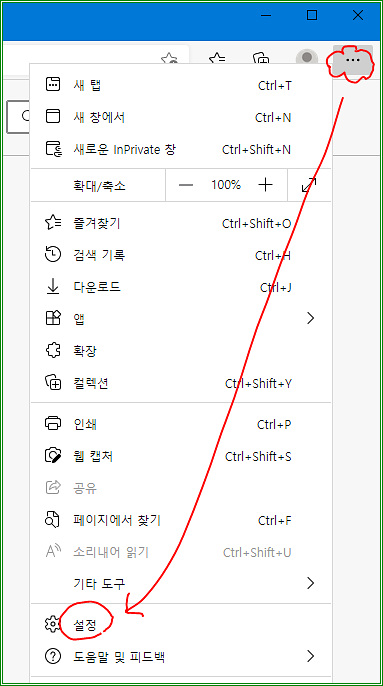Select the 새 창에서 menu item
The height and width of the screenshot is (686, 383).
(x=180, y=117)
